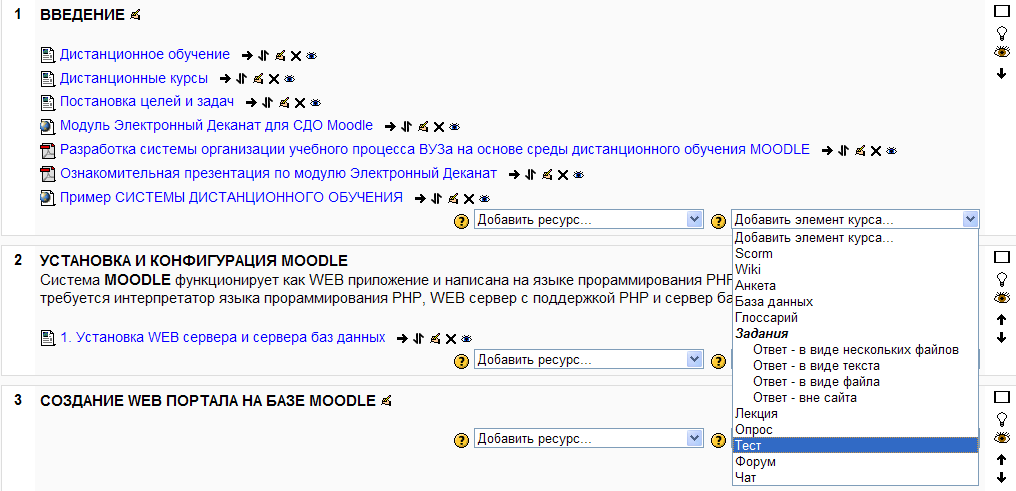Open help for adding resource in section 1
The width and height of the screenshot is (1016, 491).
point(460,222)
